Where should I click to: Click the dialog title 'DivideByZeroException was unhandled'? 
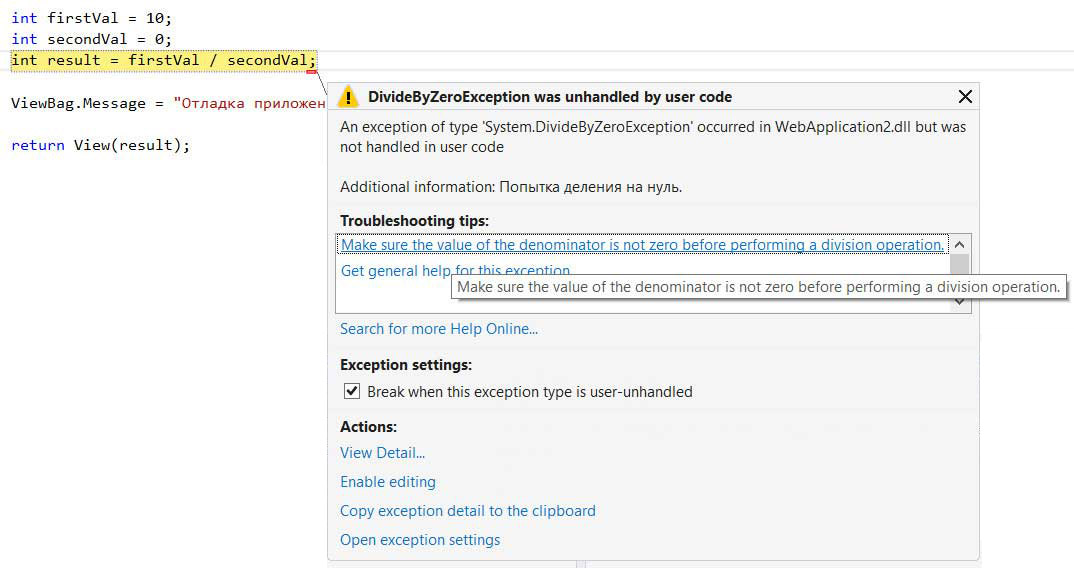coord(550,97)
